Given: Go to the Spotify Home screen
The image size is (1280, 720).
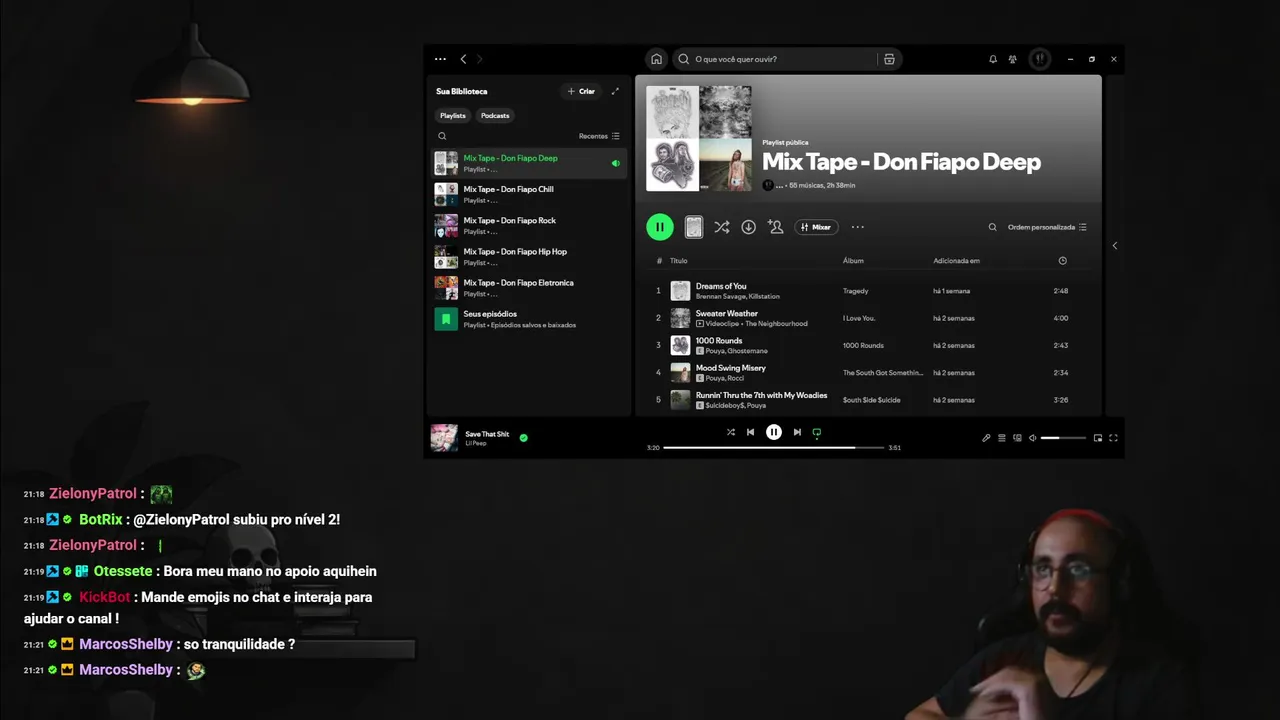Looking at the screenshot, I should (x=656, y=59).
